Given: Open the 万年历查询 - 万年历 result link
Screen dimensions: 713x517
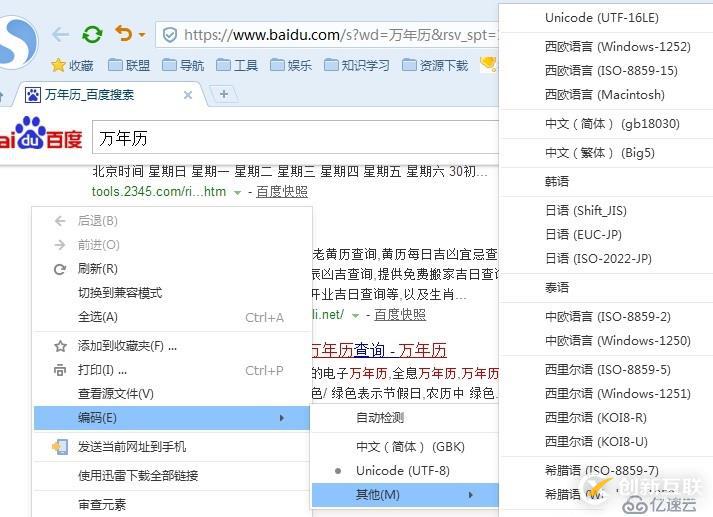Looking at the screenshot, I should (380, 350).
